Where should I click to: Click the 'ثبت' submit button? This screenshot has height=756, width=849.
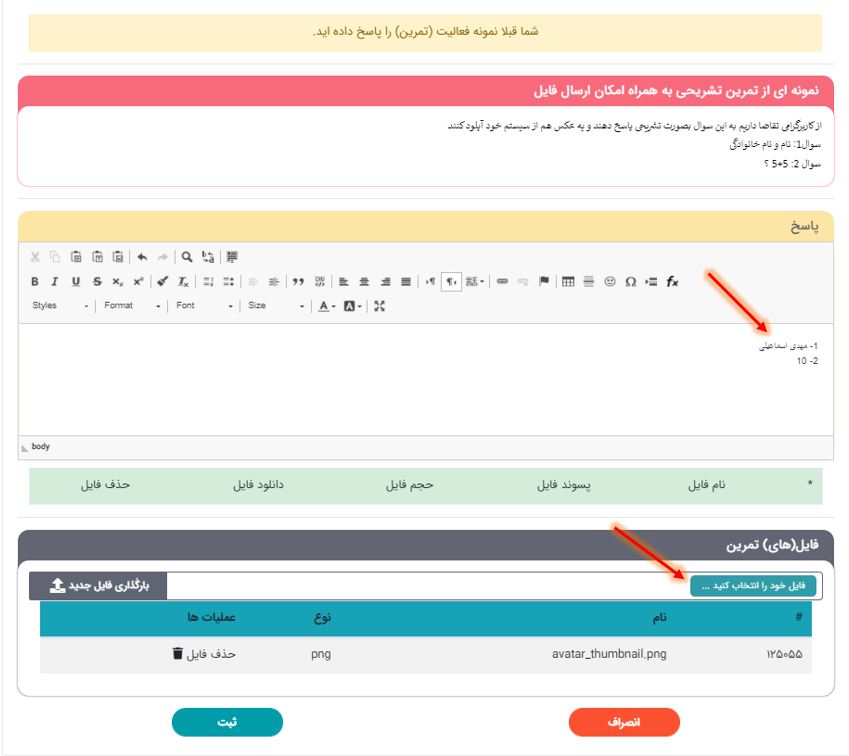tap(227, 722)
